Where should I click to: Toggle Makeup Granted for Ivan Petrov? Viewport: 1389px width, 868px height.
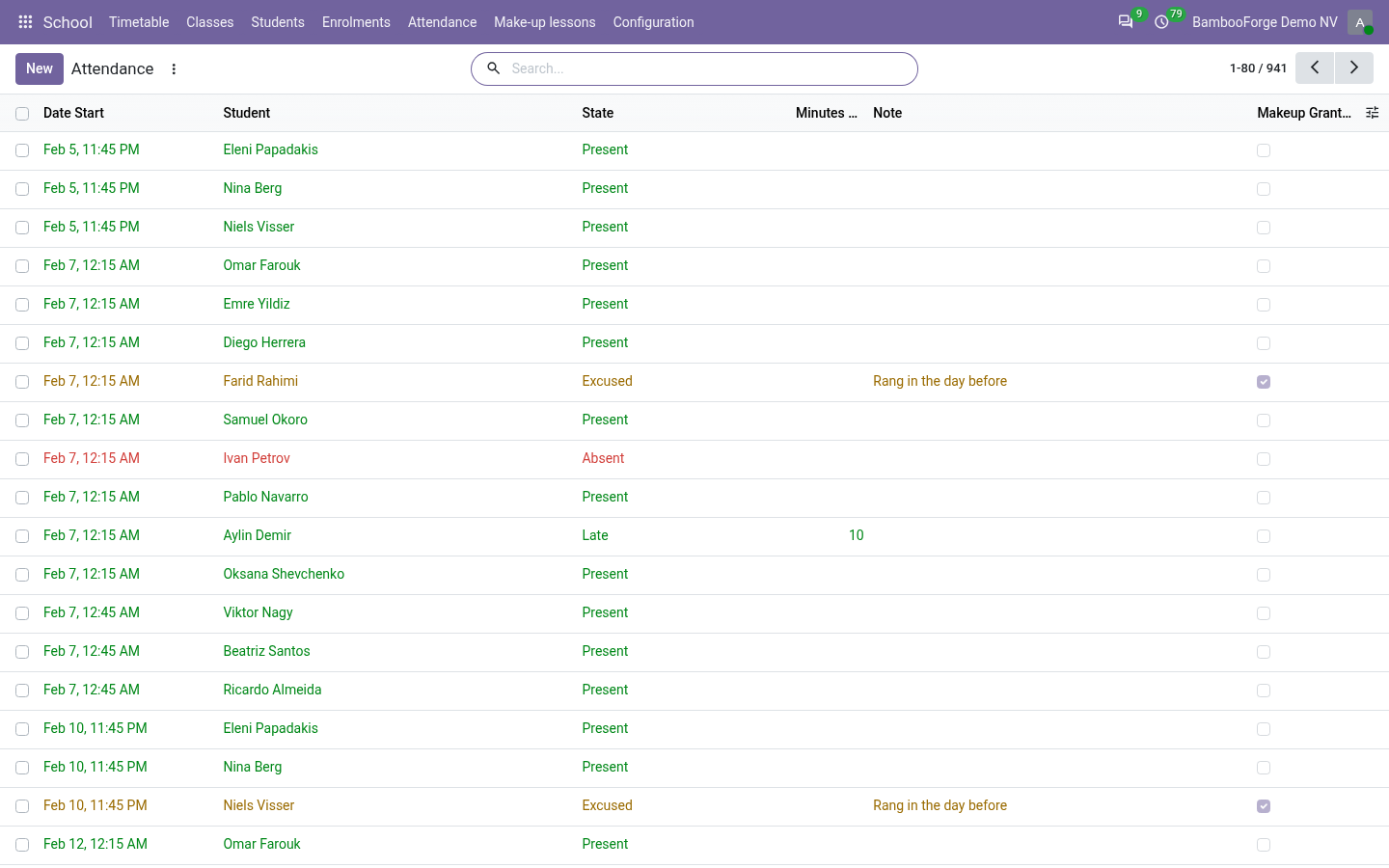coord(1264,459)
